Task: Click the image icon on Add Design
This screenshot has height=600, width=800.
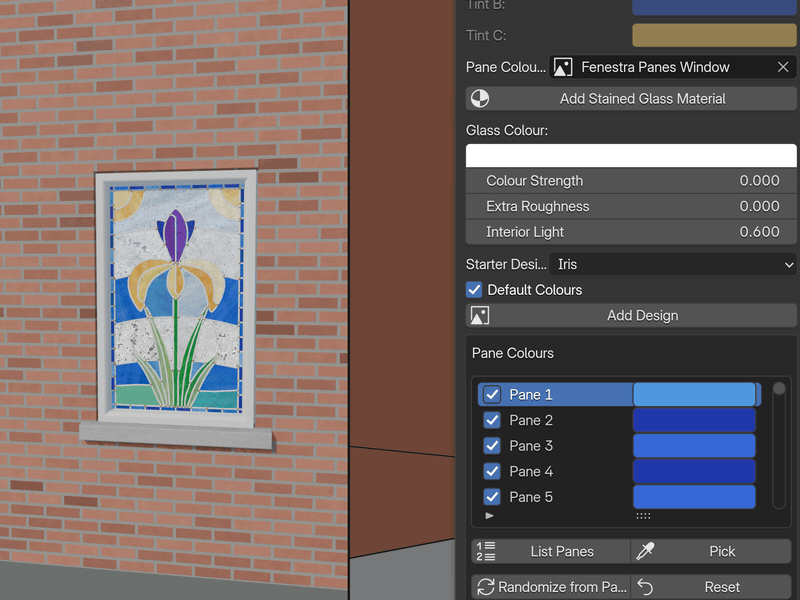Action: [x=480, y=315]
